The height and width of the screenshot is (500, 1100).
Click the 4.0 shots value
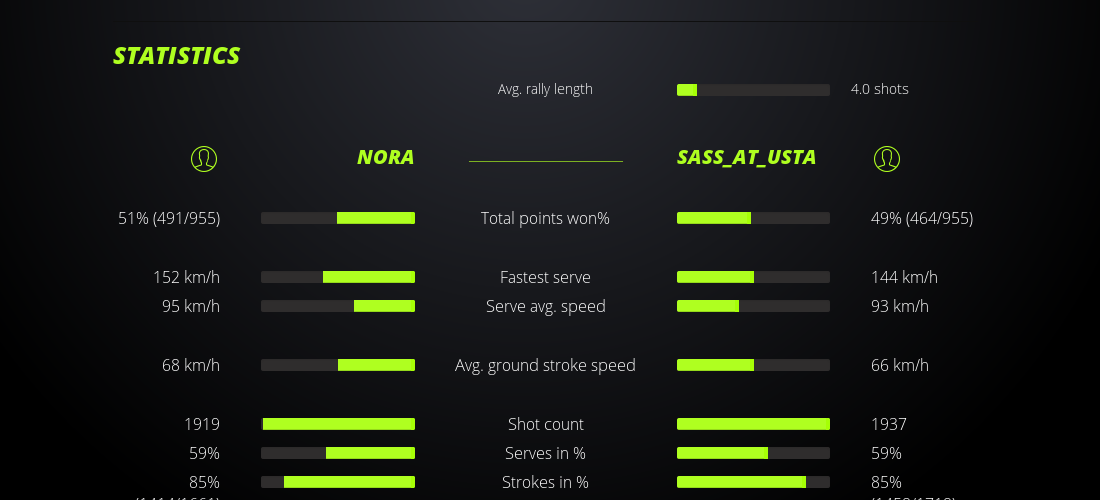point(879,89)
